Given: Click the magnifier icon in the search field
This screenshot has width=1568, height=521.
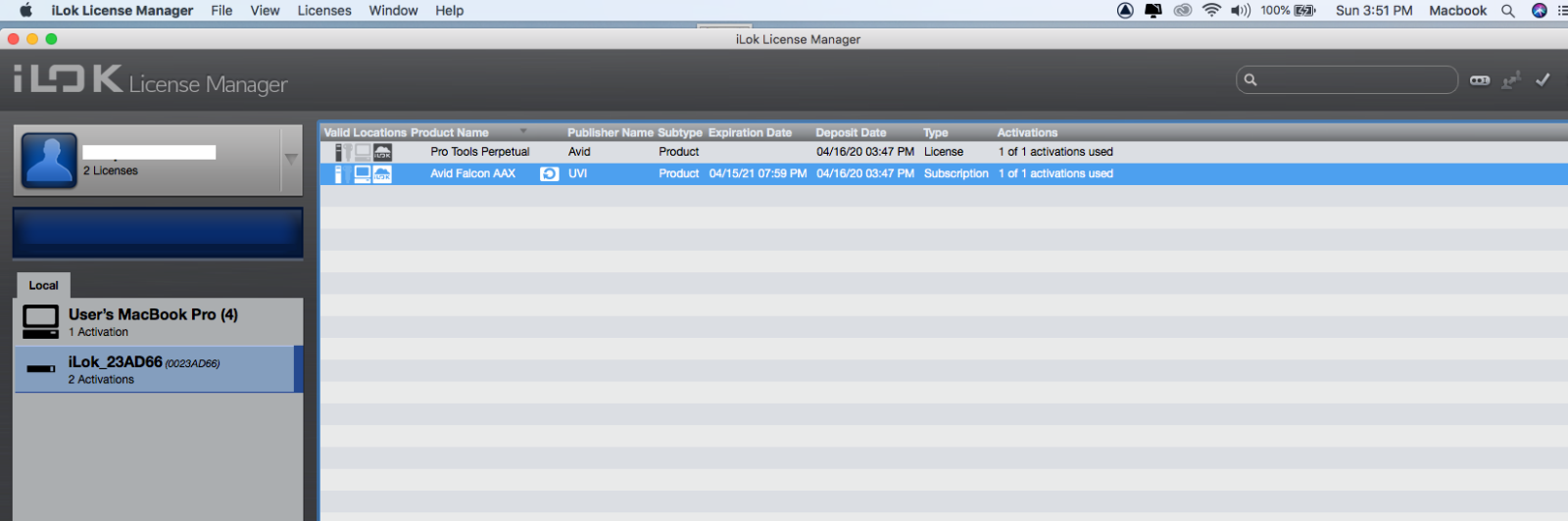Looking at the screenshot, I should click(x=1250, y=80).
